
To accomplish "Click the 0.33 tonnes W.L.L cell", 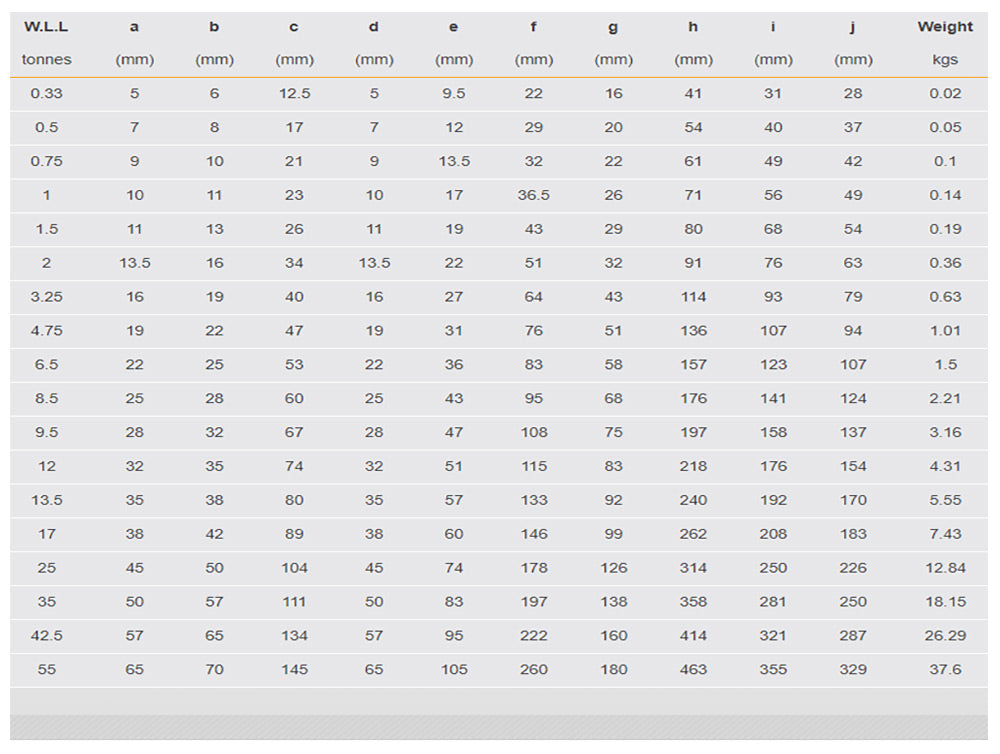I will click(x=46, y=94).
